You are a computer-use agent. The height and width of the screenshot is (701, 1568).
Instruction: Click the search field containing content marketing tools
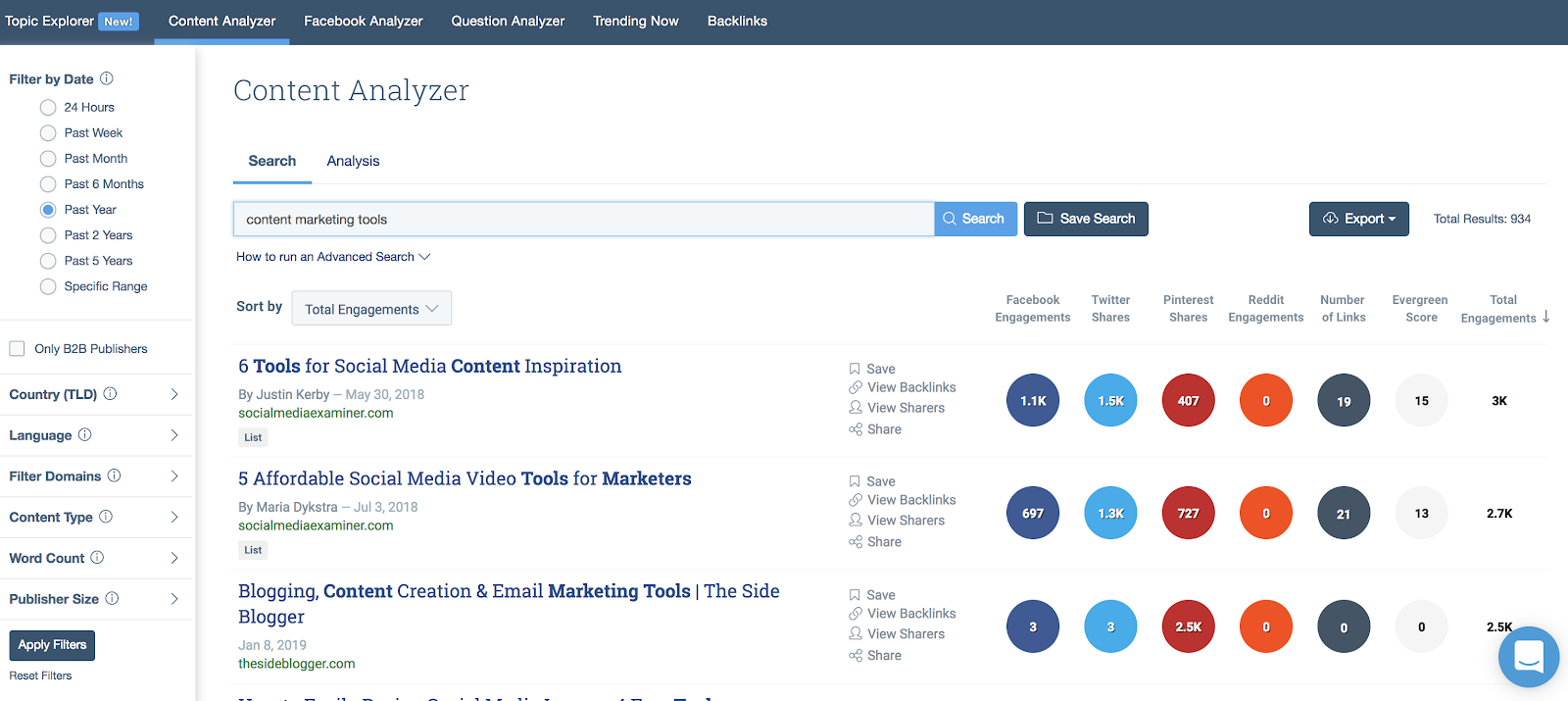point(583,220)
